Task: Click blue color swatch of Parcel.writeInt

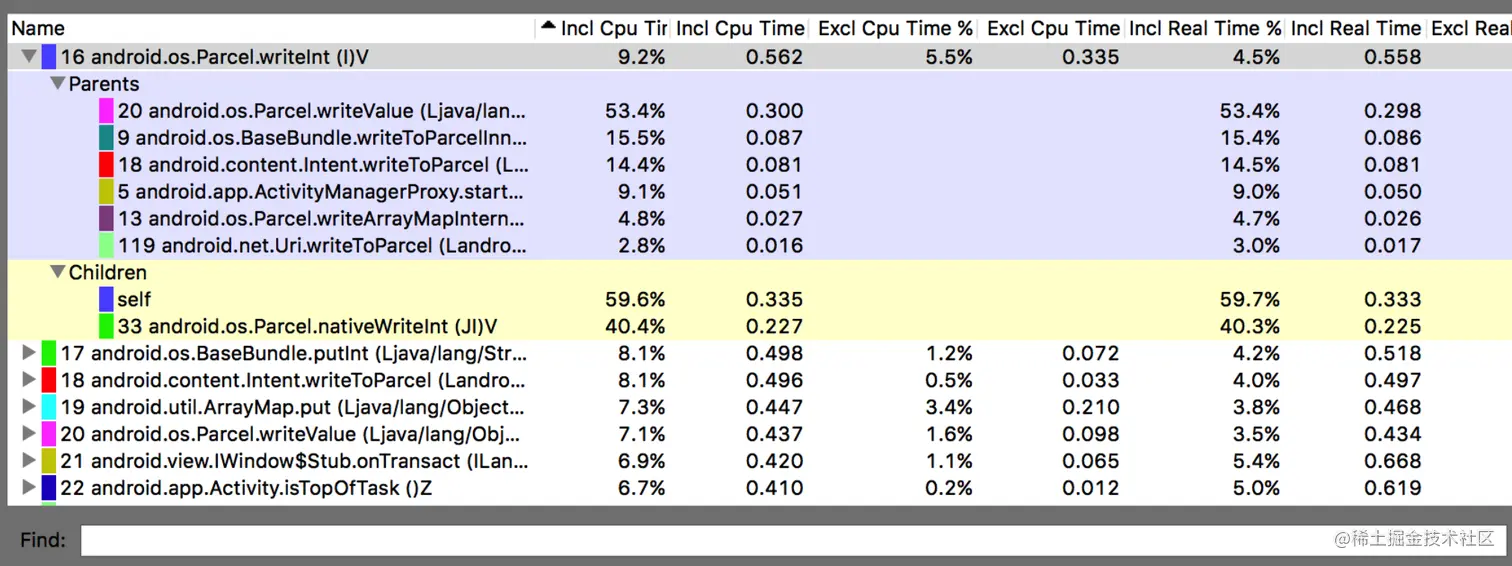Action: (49, 57)
